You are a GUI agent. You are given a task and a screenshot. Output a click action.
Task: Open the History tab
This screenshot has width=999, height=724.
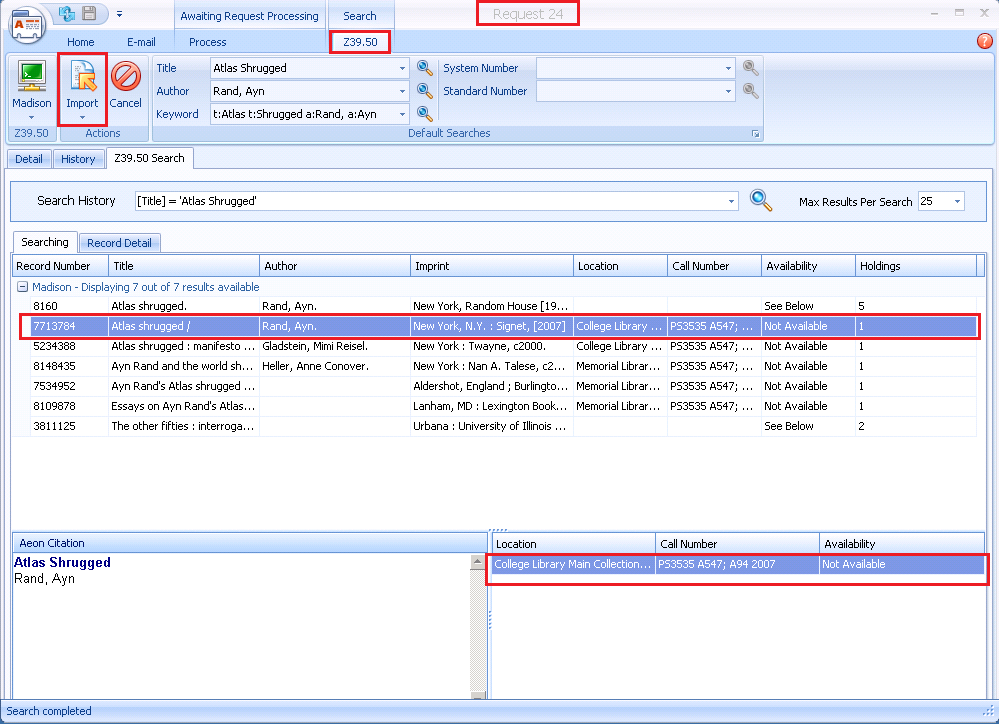tap(78, 159)
